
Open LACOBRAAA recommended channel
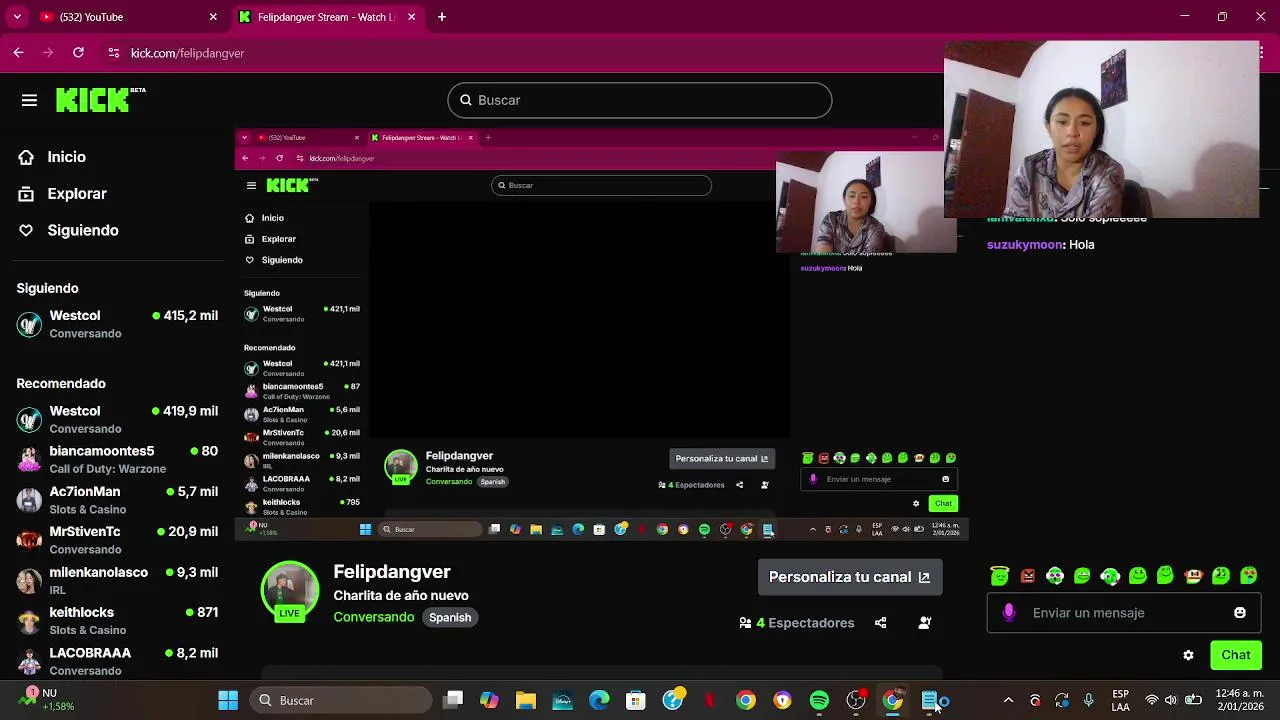click(118, 660)
